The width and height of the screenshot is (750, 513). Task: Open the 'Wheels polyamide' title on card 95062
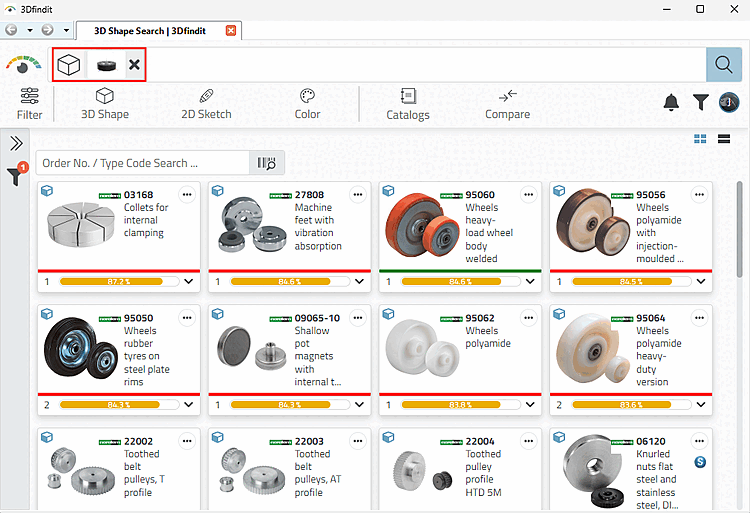[x=488, y=337]
